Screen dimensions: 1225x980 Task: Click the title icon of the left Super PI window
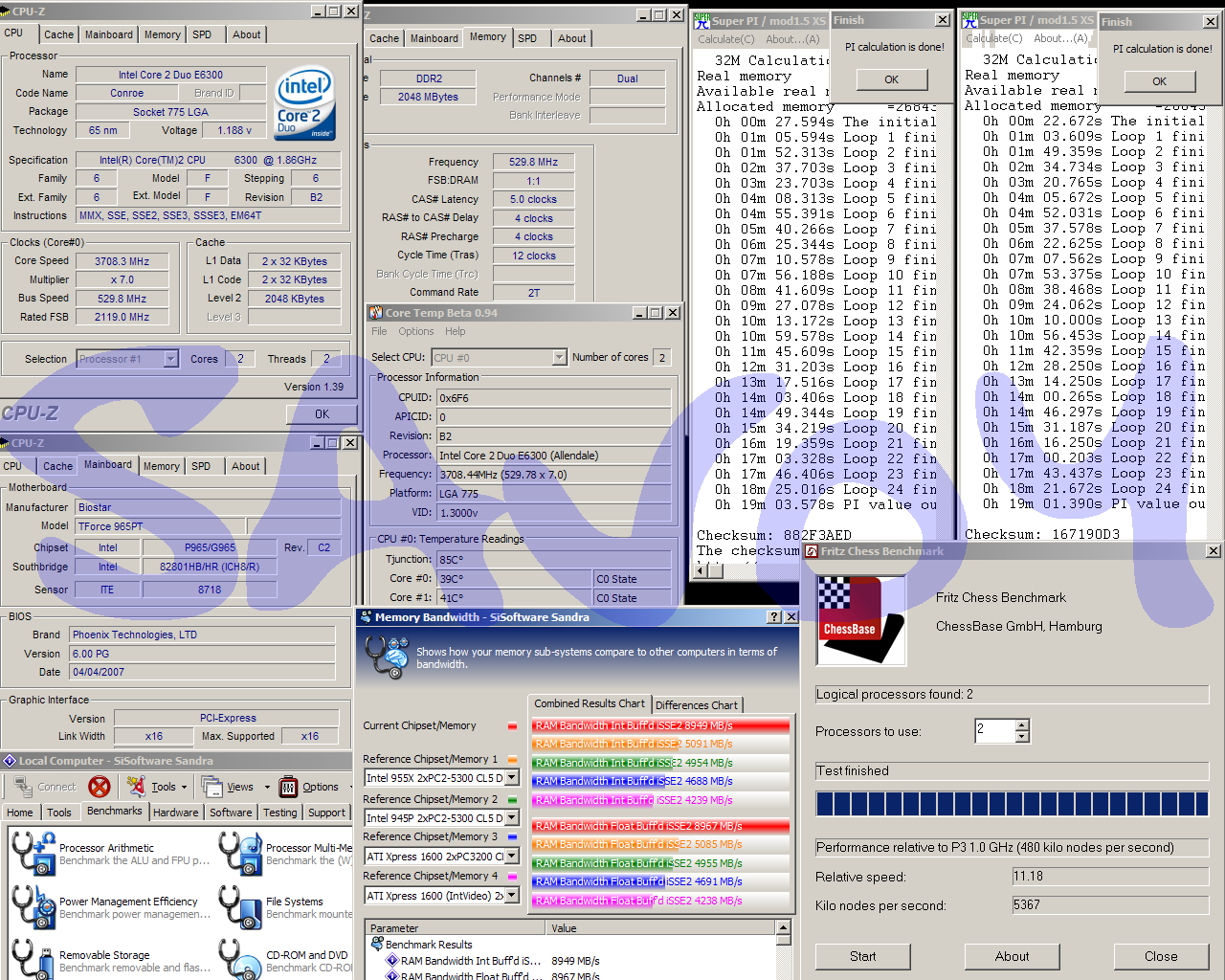[702, 20]
